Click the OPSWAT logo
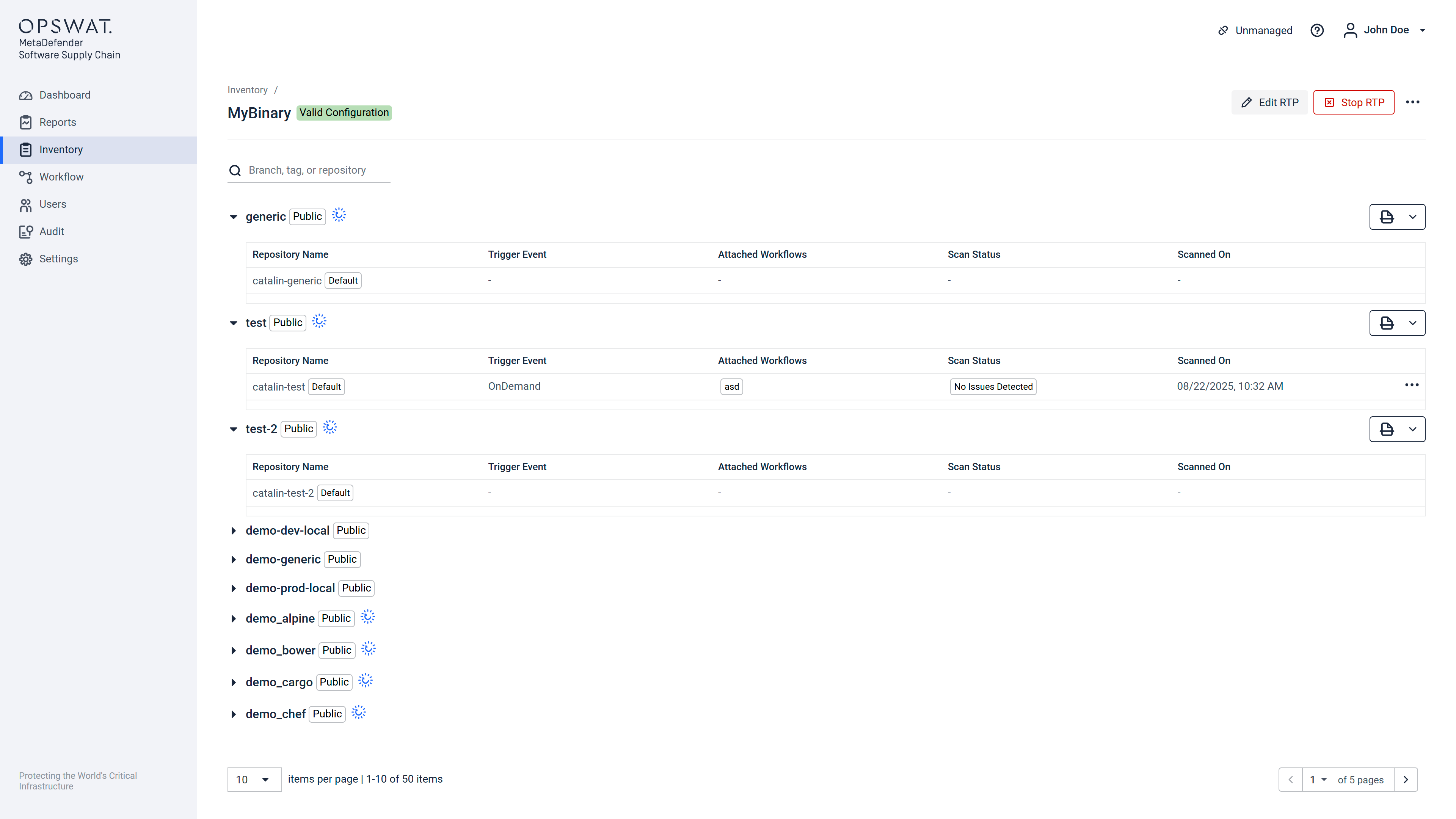The width and height of the screenshot is (1456, 819). tap(66, 26)
